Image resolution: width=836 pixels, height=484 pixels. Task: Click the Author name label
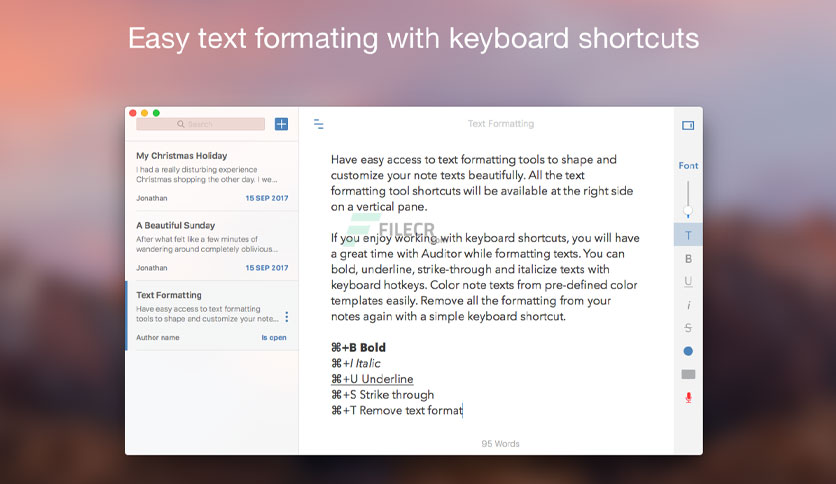(x=158, y=337)
